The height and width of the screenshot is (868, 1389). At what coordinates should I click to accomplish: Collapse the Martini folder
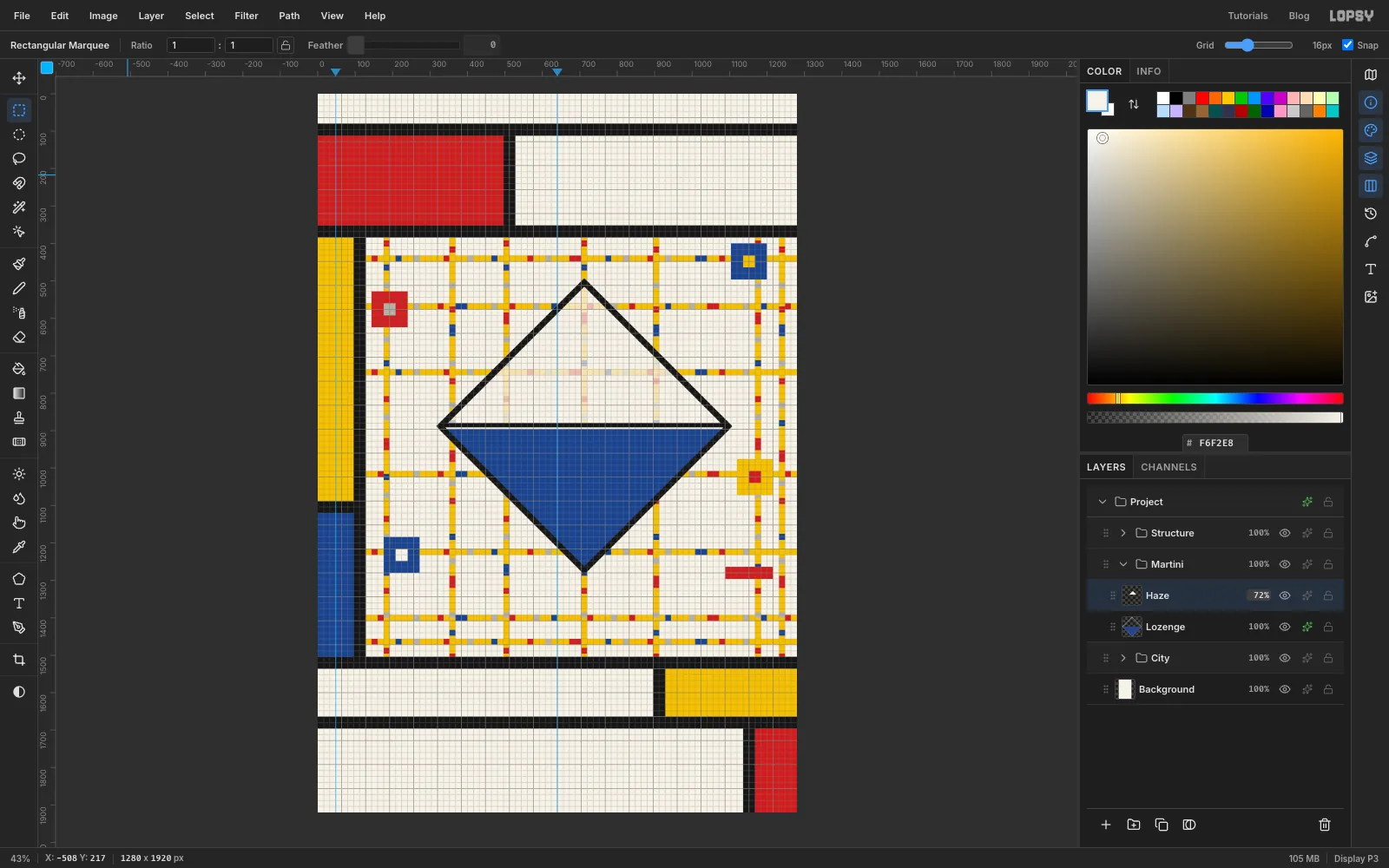tap(1123, 564)
